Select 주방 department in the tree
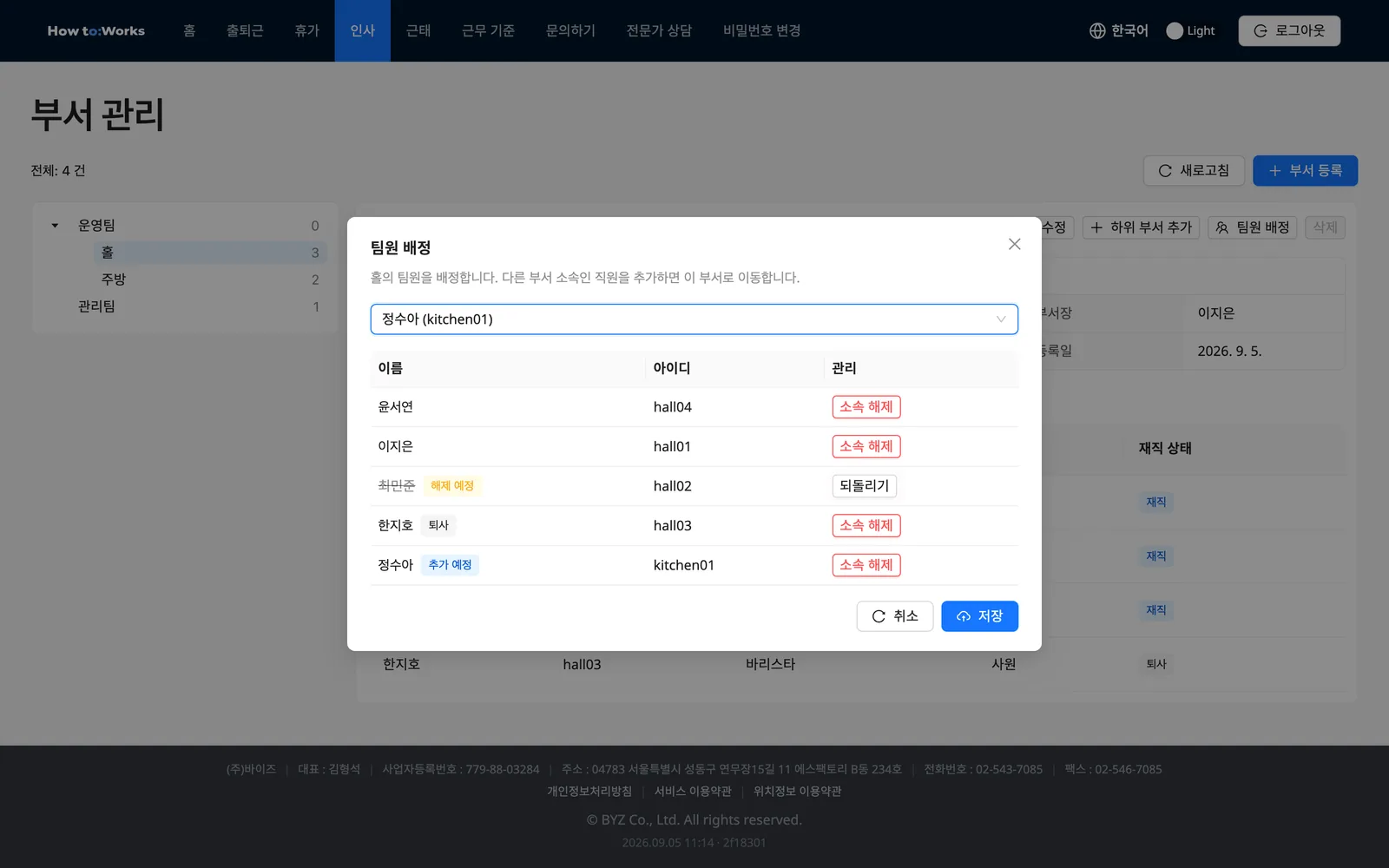 [x=114, y=279]
